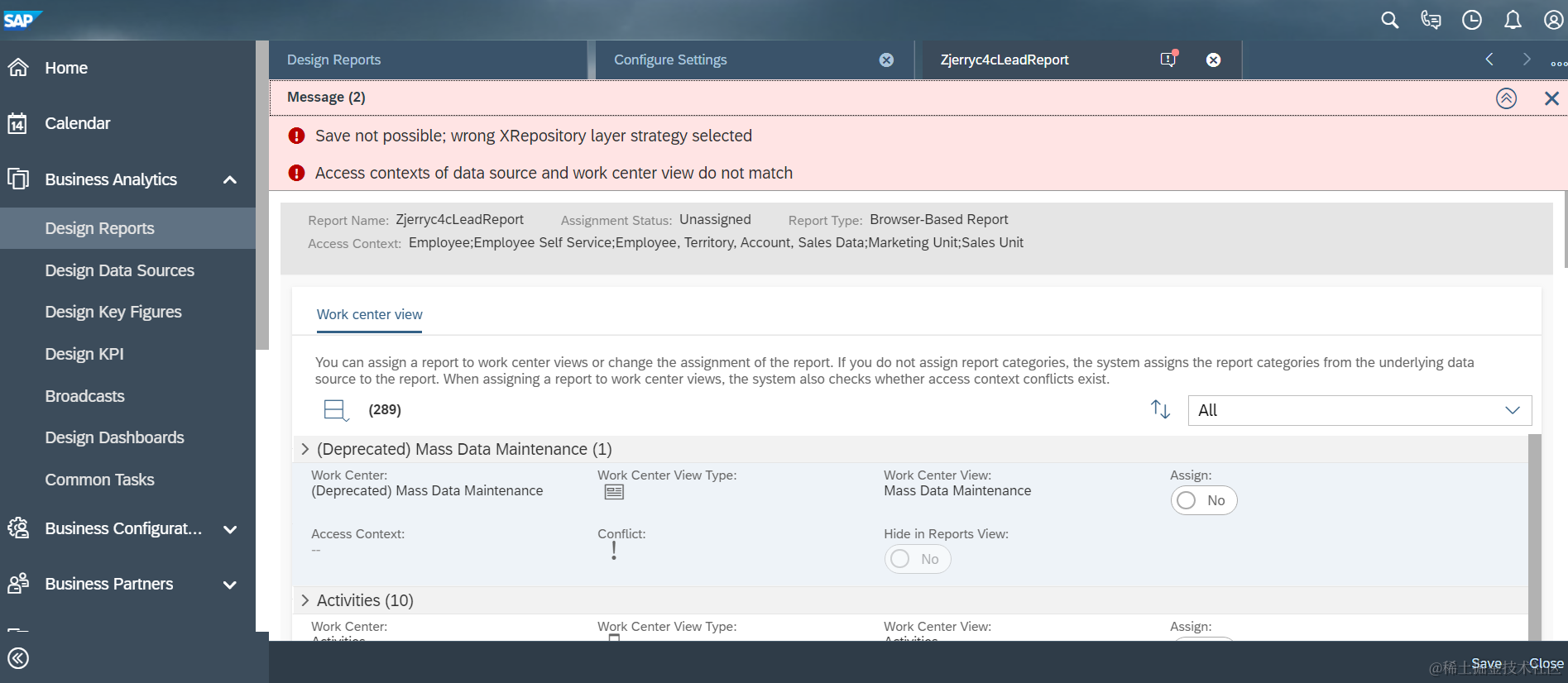Screen dimensions: 1568x683
Task: Expand the Business Partners menu section
Action: click(x=230, y=585)
